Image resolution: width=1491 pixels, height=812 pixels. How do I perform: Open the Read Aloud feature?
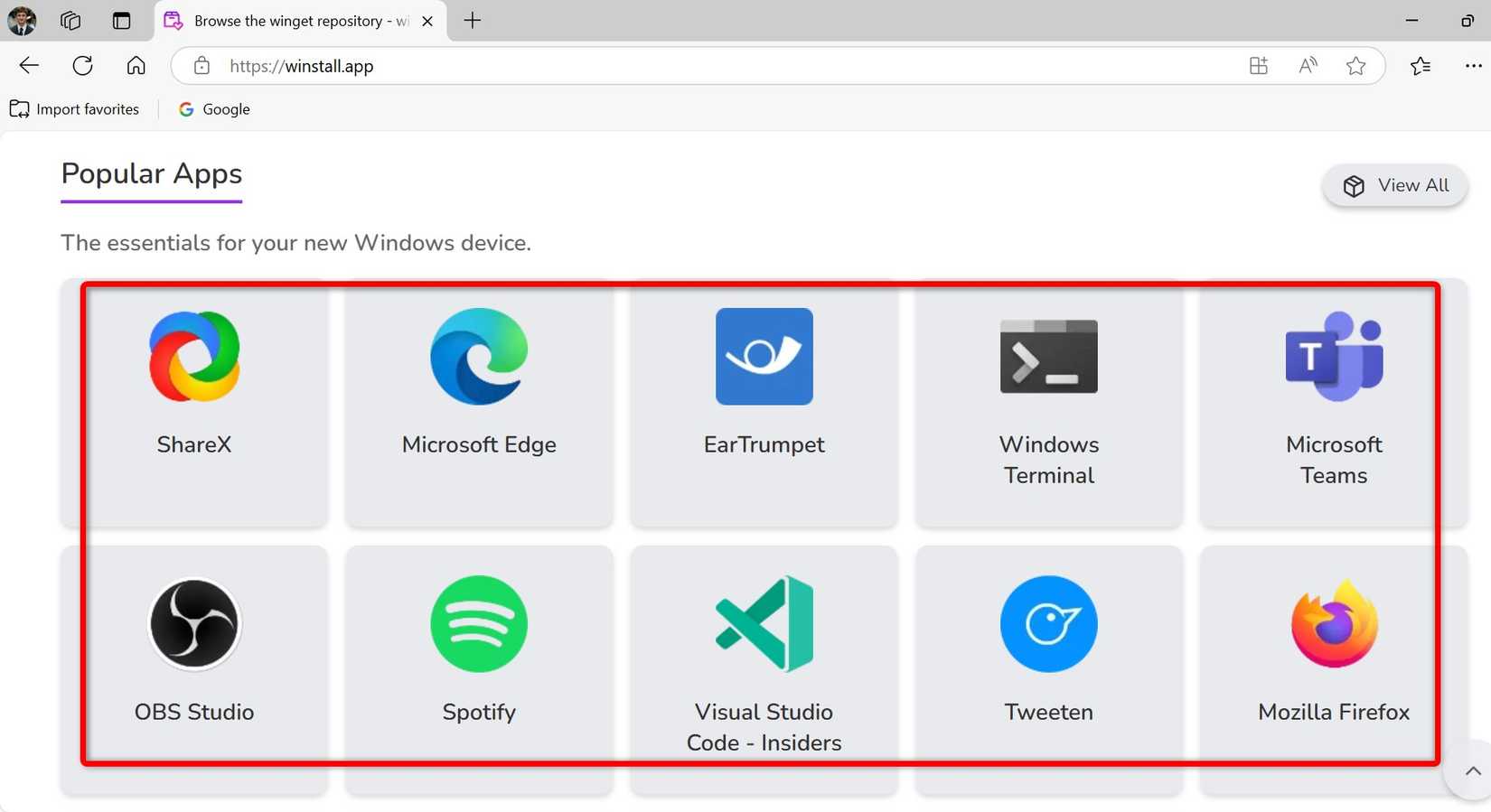(1308, 65)
